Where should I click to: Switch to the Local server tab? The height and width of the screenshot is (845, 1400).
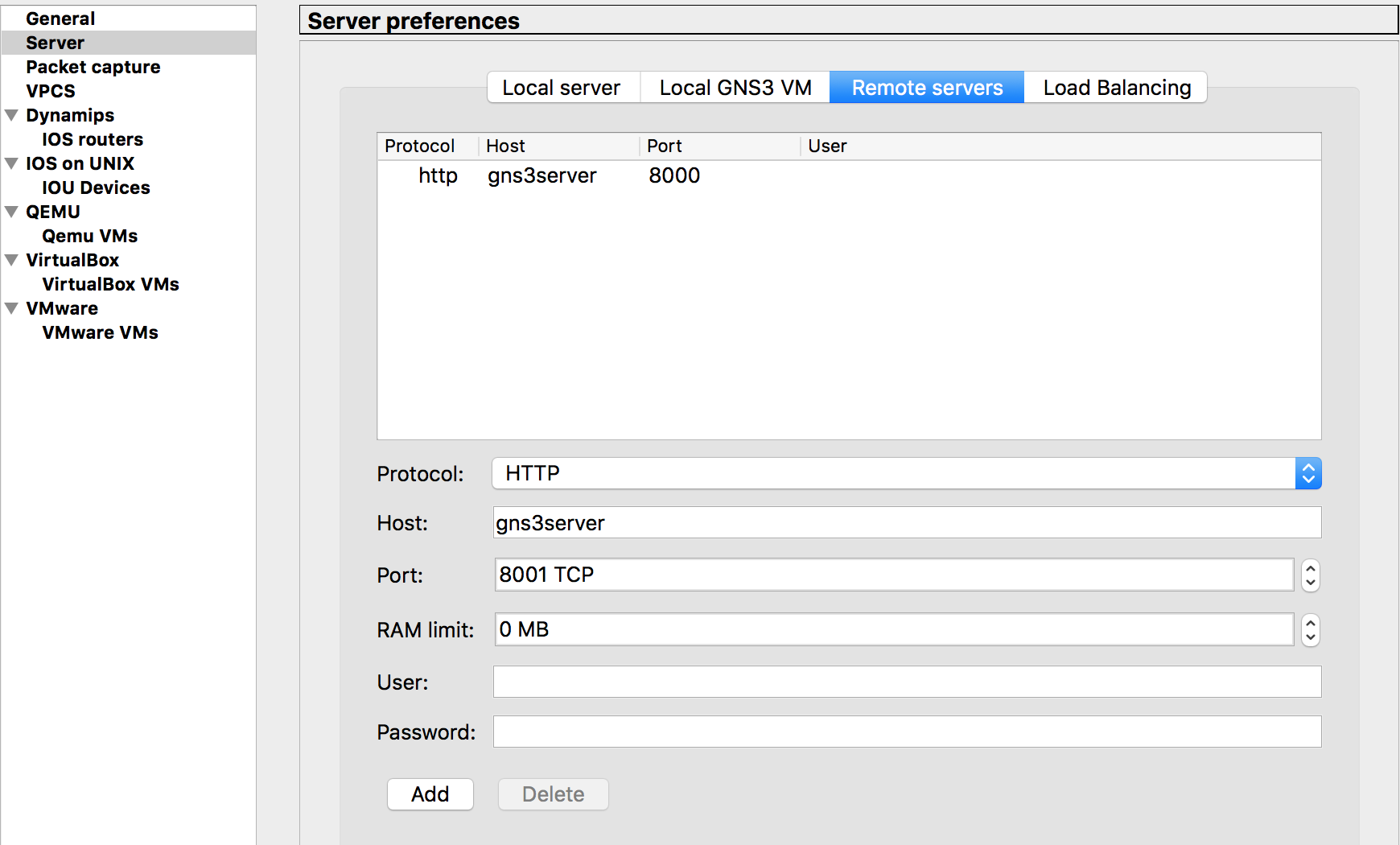tap(563, 87)
